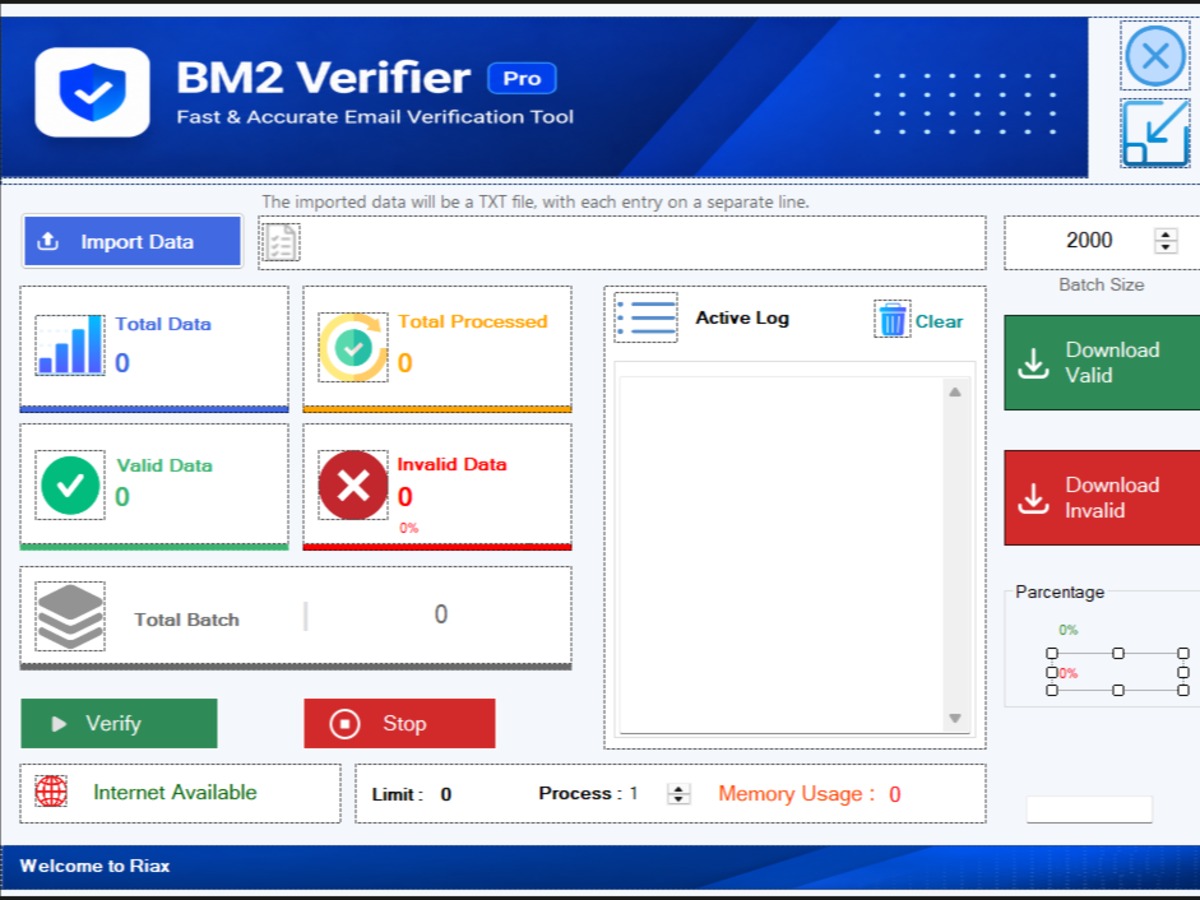Click the BM2 Verifier shield logo
This screenshot has height=900, width=1200.
click(92, 92)
